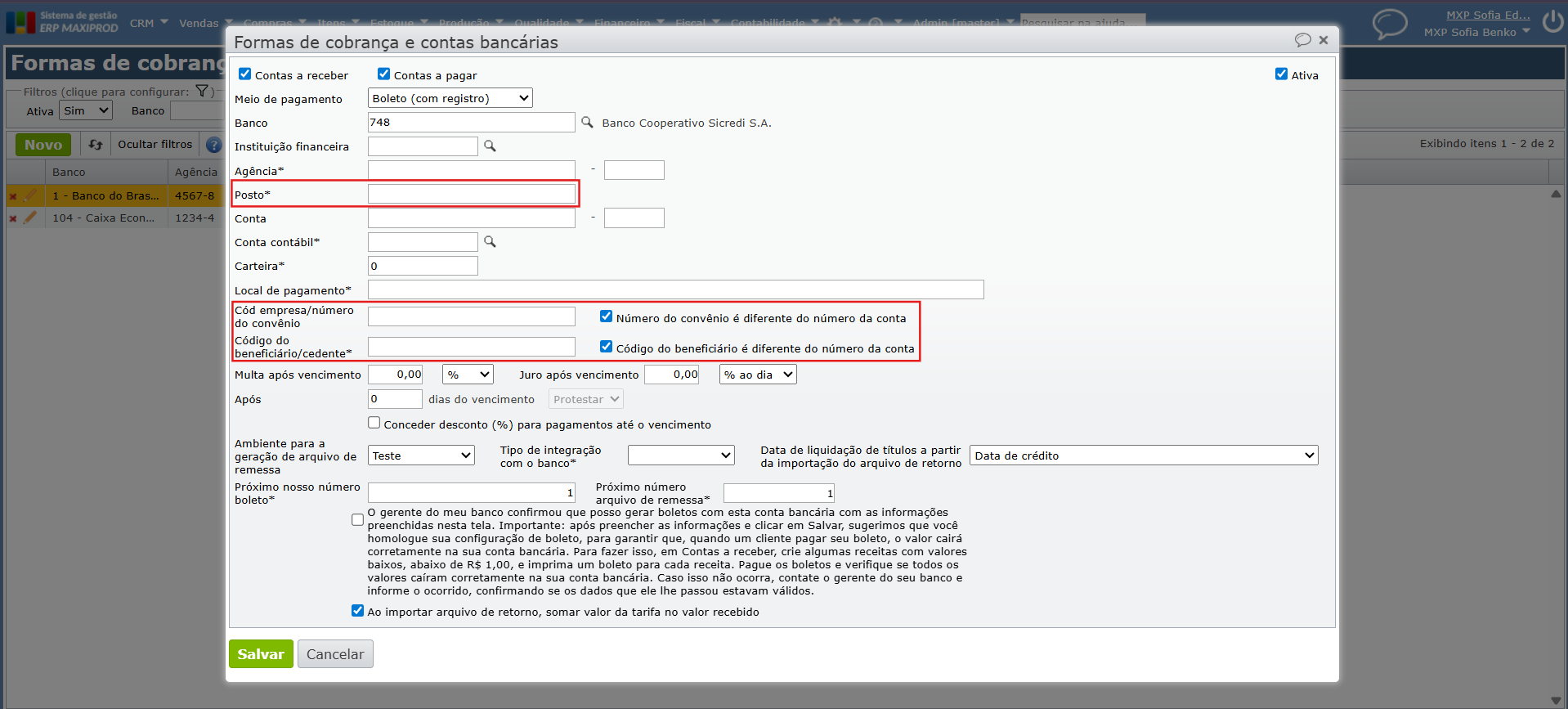Screen dimensions: 1568x709
Task: Sort by the Agência column header
Action: (196, 172)
